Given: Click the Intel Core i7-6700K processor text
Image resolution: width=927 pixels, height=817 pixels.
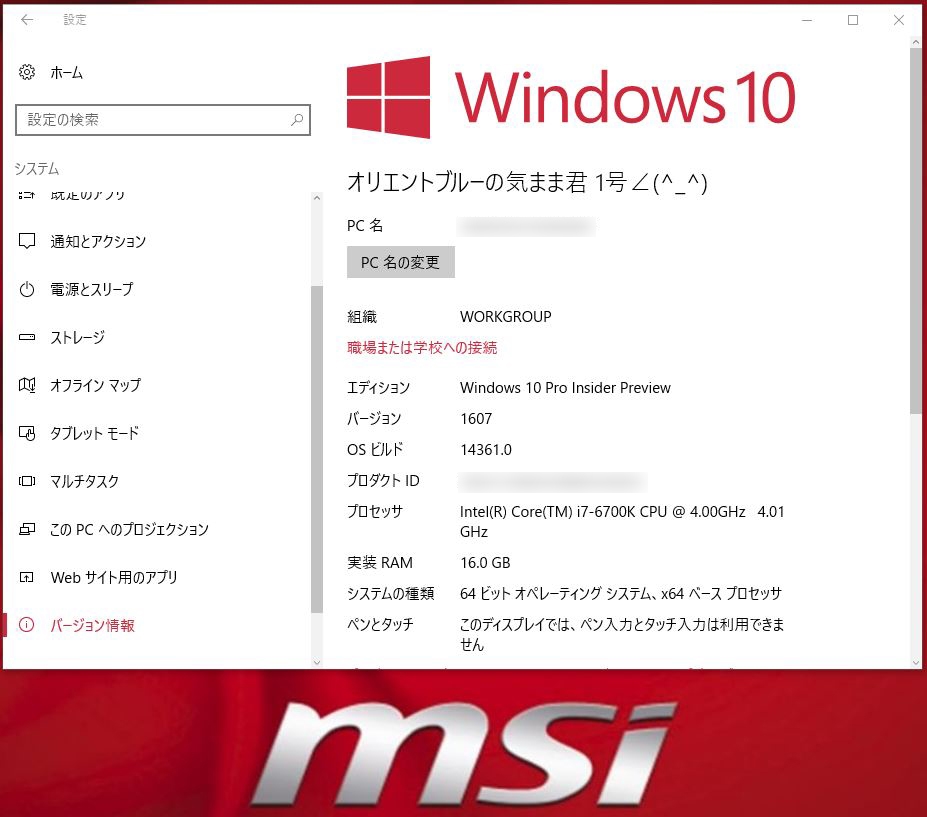Looking at the screenshot, I should click(x=622, y=521).
